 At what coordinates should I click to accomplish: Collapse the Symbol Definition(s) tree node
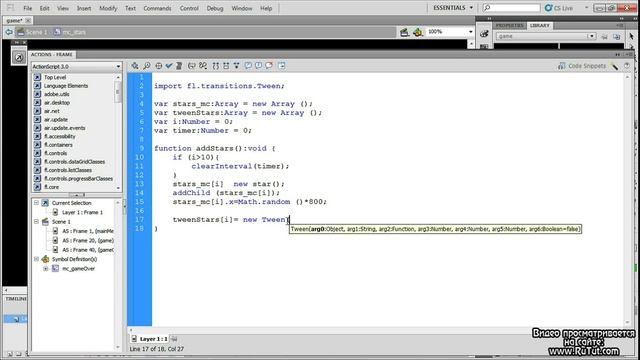(x=36, y=259)
